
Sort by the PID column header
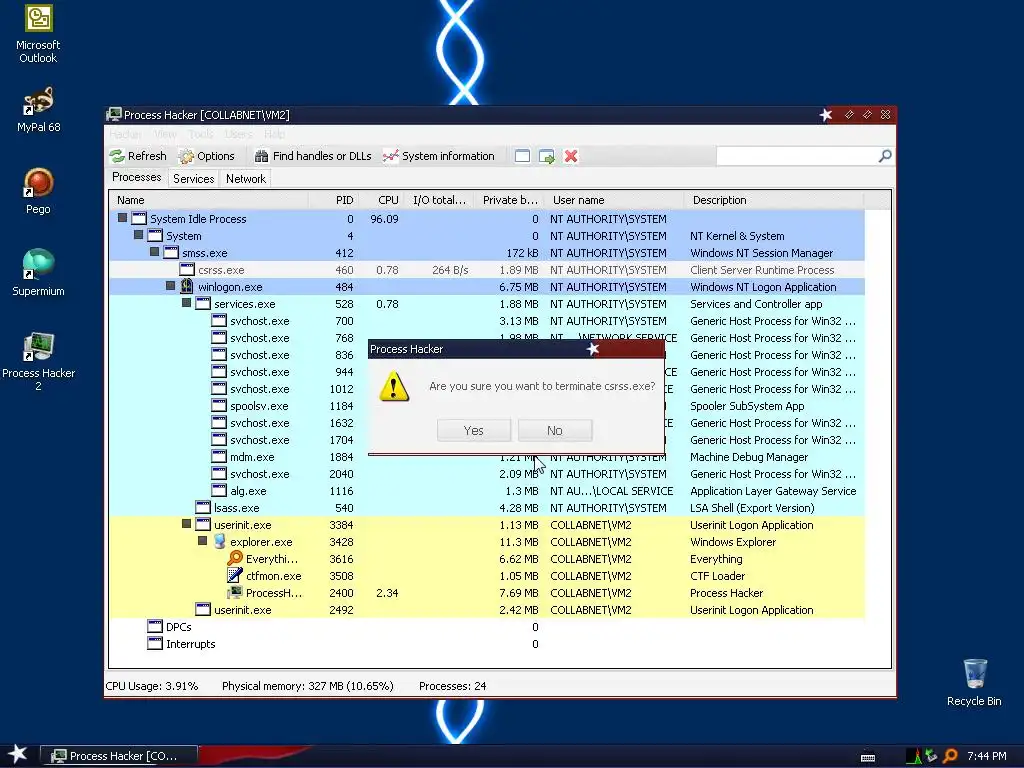click(332, 200)
